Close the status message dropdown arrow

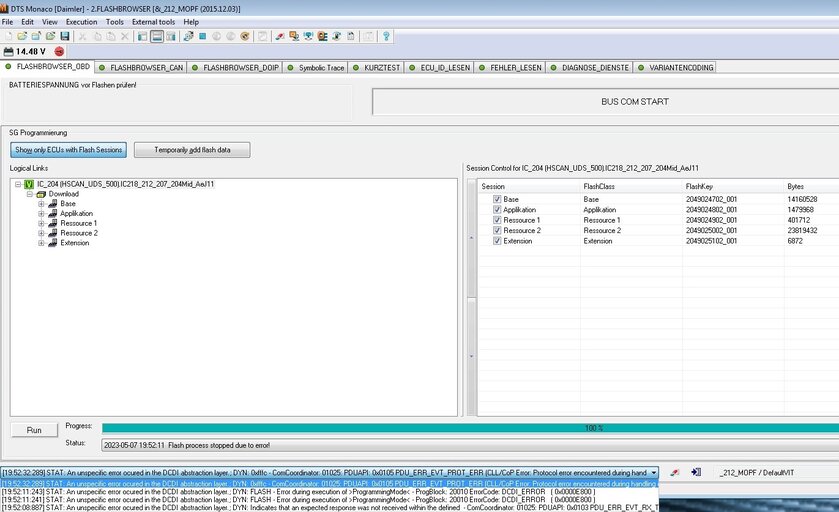pyautogui.click(x=654, y=472)
